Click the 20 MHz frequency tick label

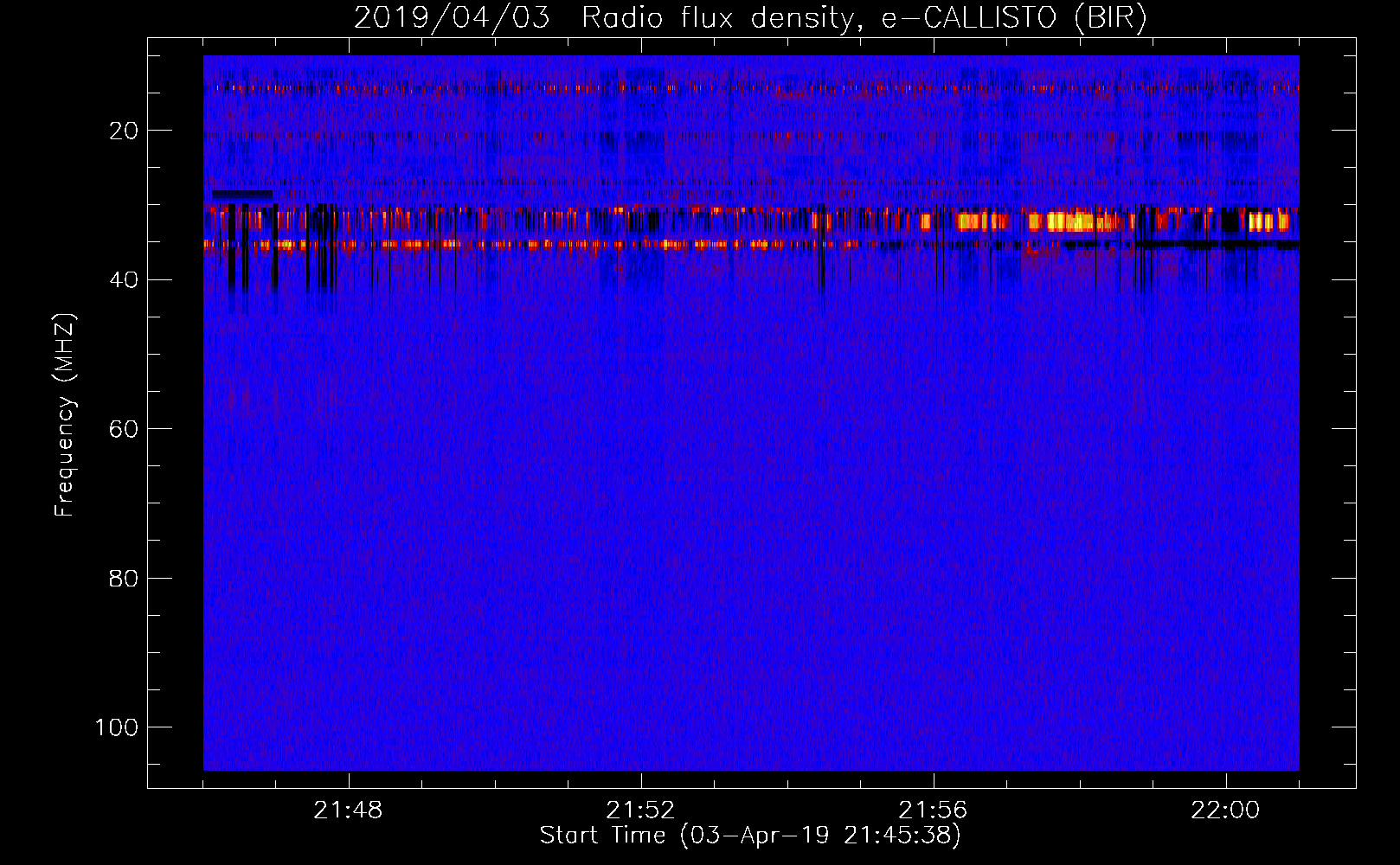tap(124, 131)
